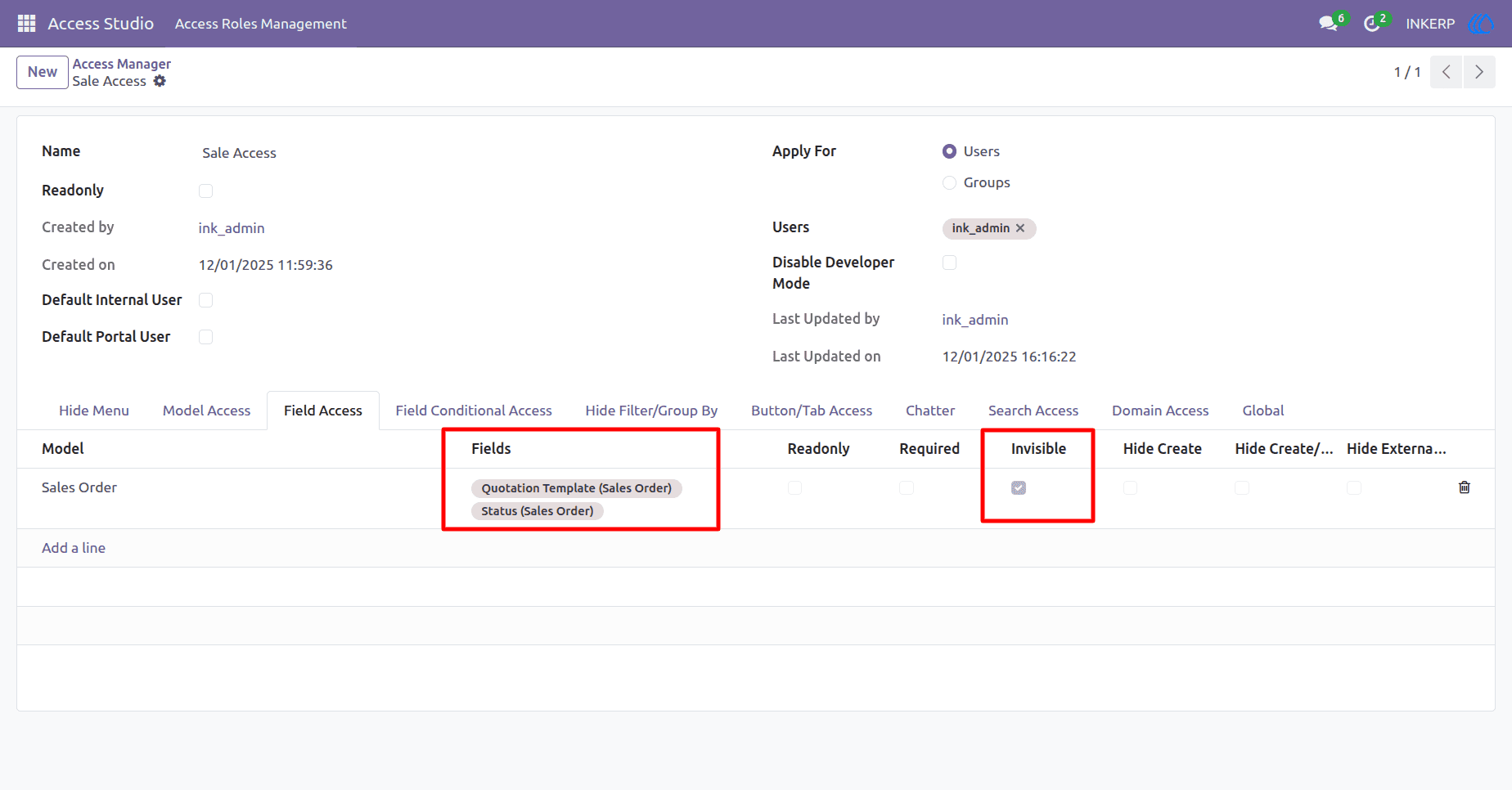Open the Hide Filter/Group By tab
The width and height of the screenshot is (1512, 790).
tap(651, 411)
